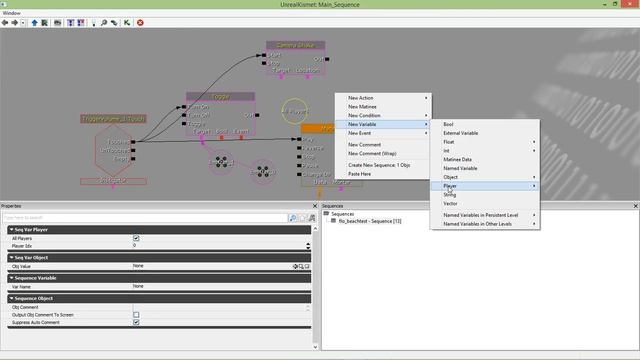Click the Properties panel vertical scrollbar

(315, 288)
